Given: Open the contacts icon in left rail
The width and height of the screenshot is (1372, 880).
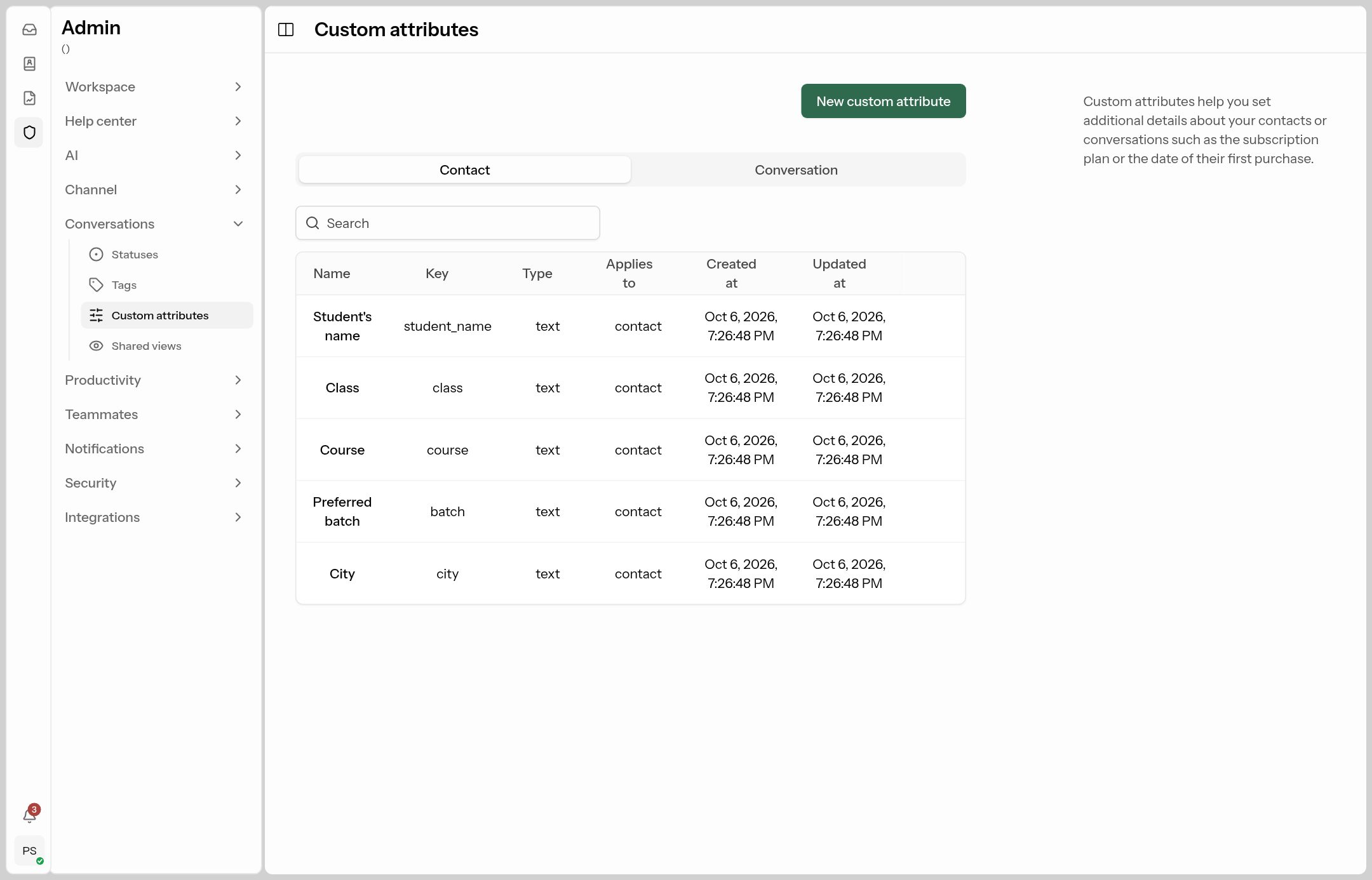Looking at the screenshot, I should point(29,63).
